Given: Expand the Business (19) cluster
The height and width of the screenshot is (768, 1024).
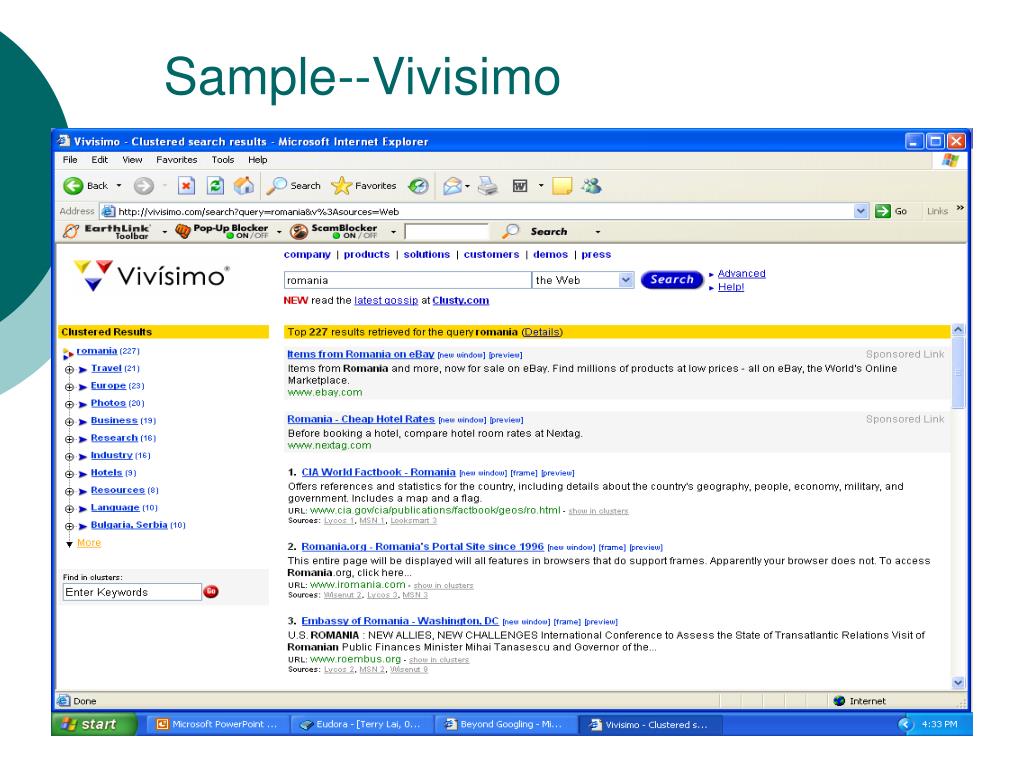Looking at the screenshot, I should click(69, 422).
